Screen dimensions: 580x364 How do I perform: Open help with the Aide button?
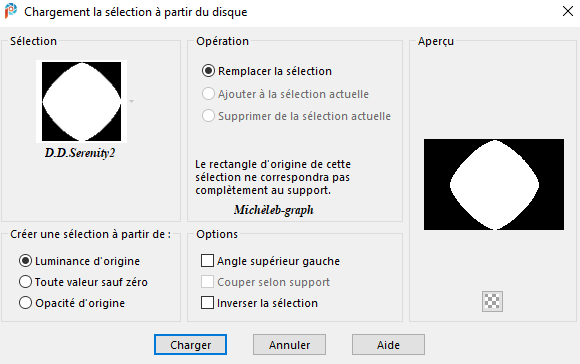(388, 345)
